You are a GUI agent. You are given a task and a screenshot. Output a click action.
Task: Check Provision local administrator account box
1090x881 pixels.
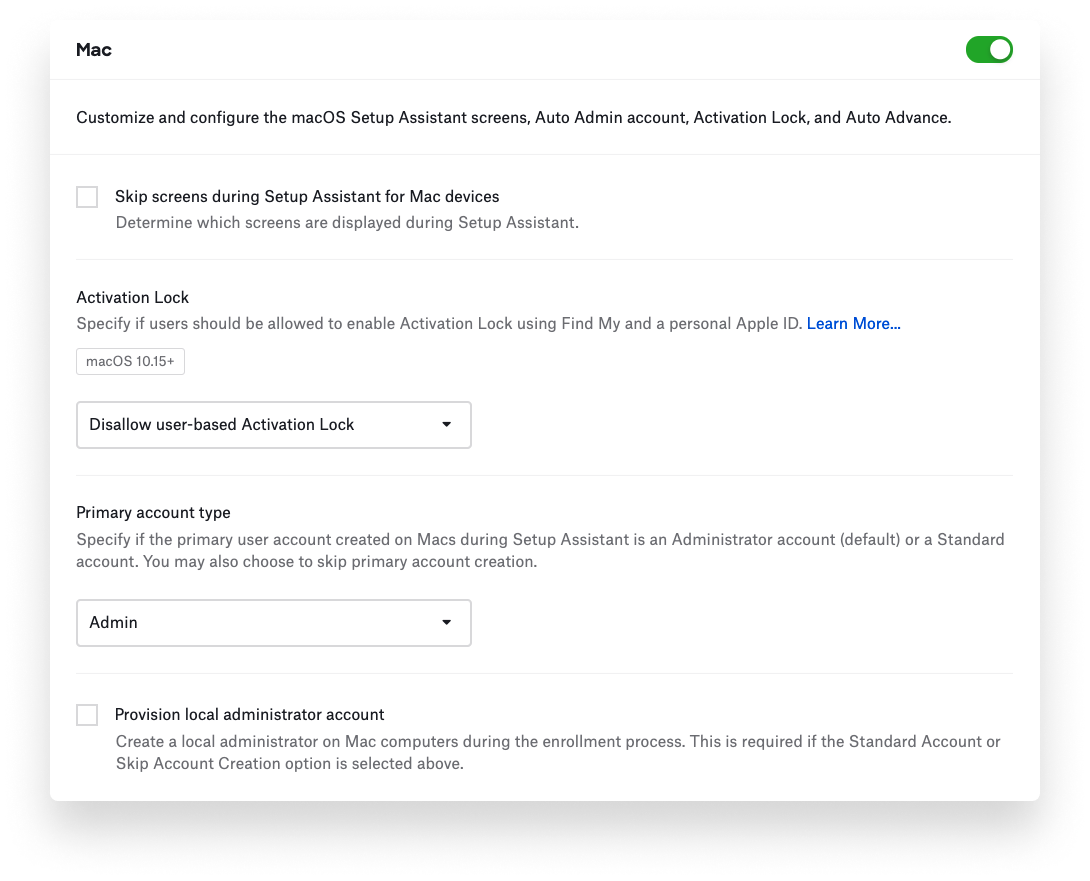[88, 715]
